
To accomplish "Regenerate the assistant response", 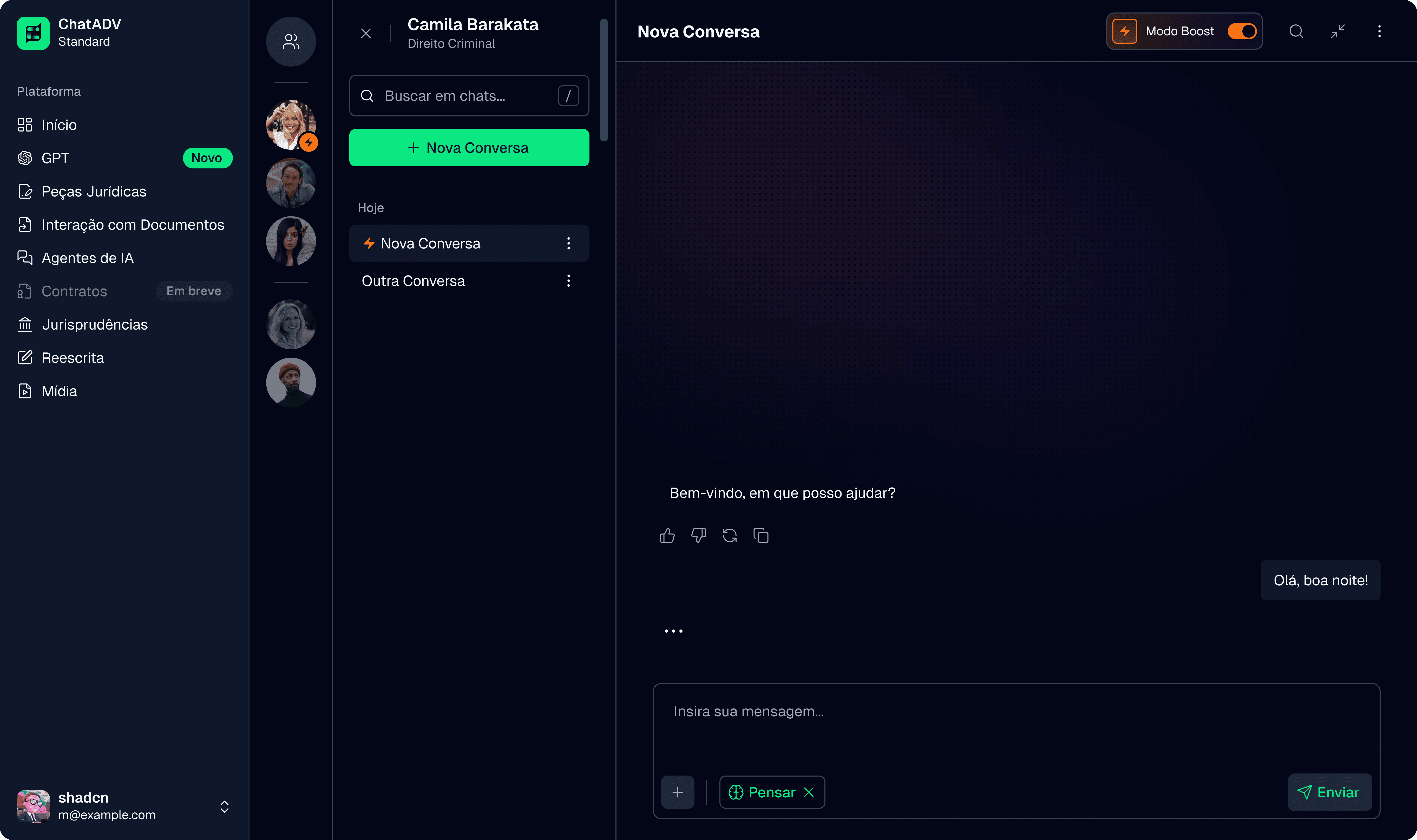I will [730, 535].
